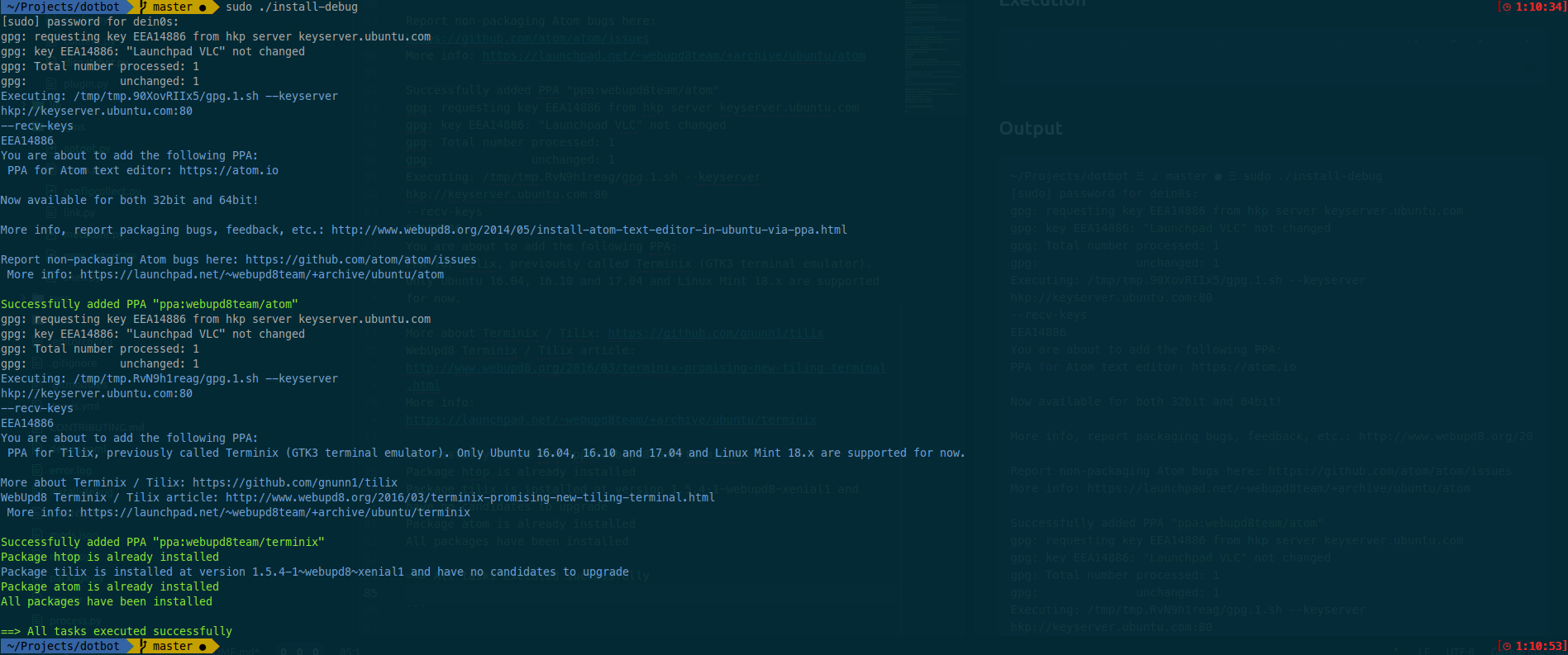
Task: Open the https://atom.io link in terminal
Action: (229, 170)
